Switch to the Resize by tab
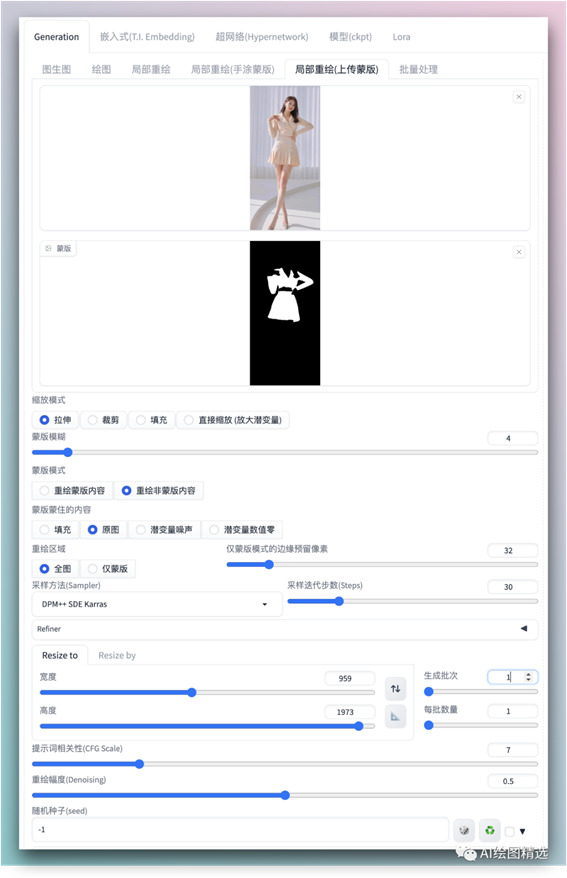 tap(117, 655)
